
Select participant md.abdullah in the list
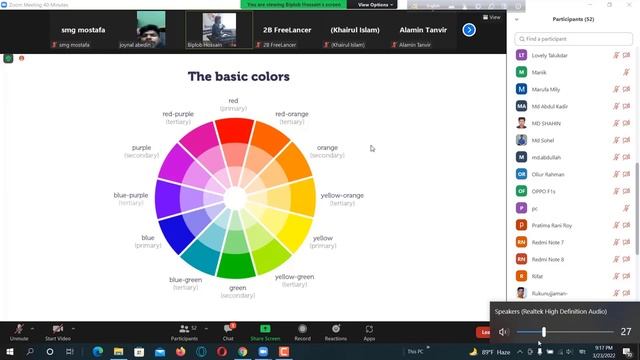[x=573, y=157]
